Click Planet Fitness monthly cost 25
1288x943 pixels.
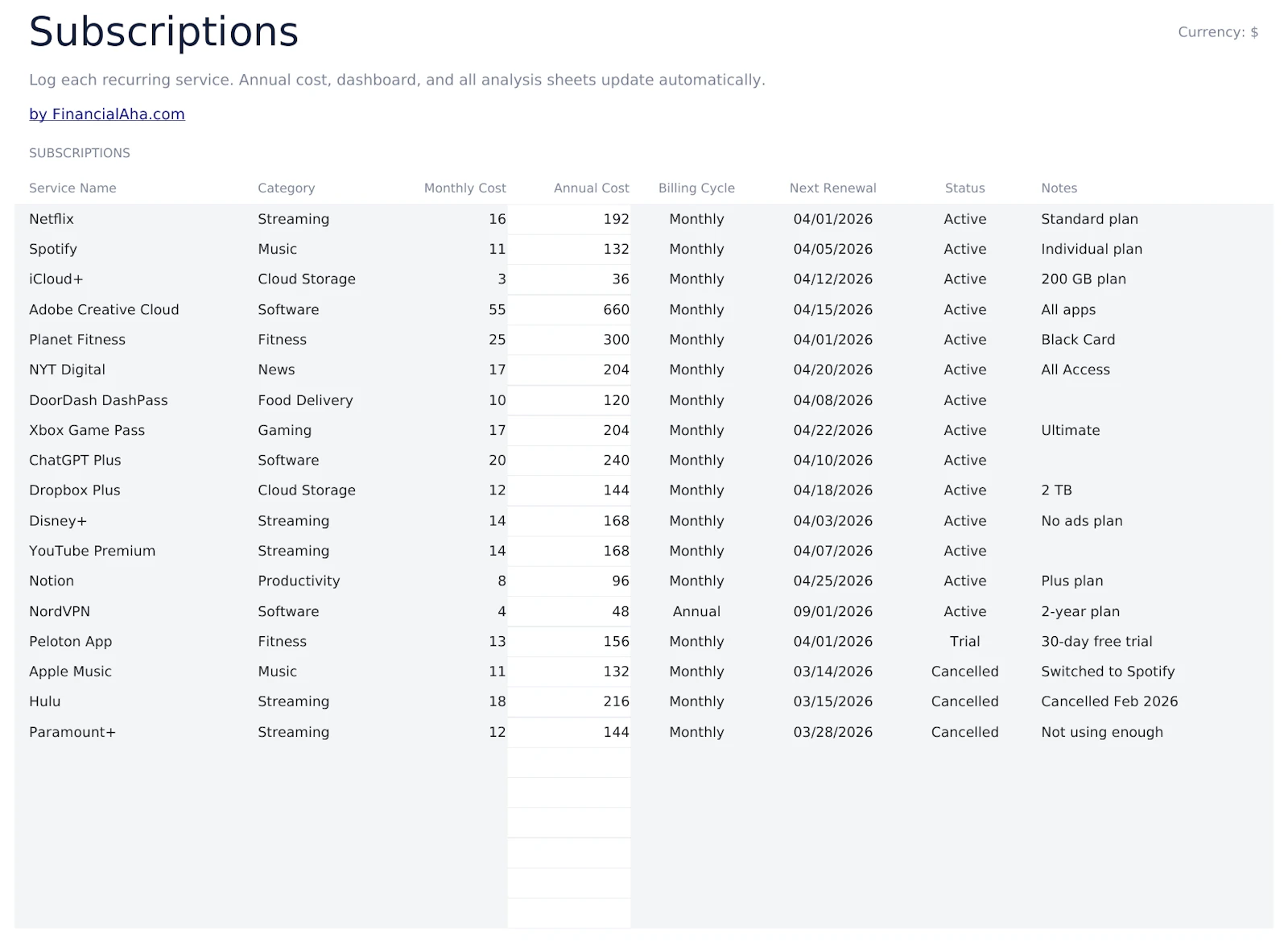point(497,339)
